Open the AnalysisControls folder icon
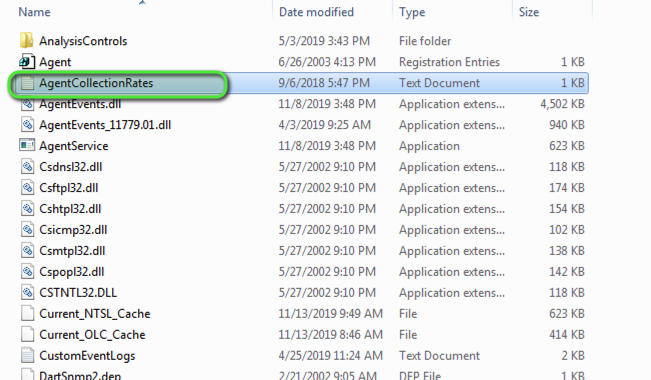This screenshot has height=380, width=651. [x=27, y=41]
